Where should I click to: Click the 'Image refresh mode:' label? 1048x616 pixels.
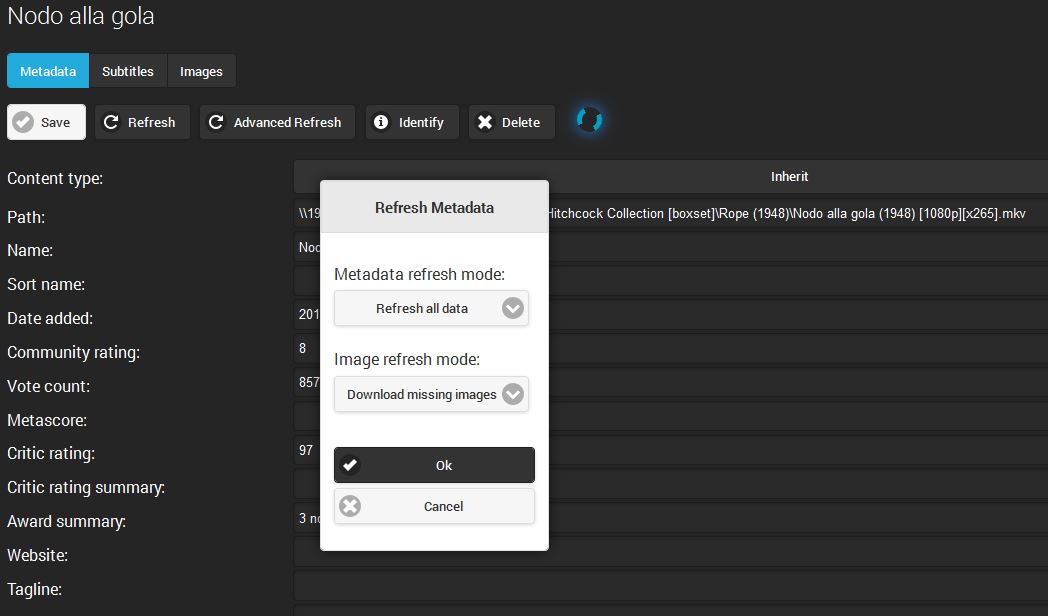click(x=407, y=359)
